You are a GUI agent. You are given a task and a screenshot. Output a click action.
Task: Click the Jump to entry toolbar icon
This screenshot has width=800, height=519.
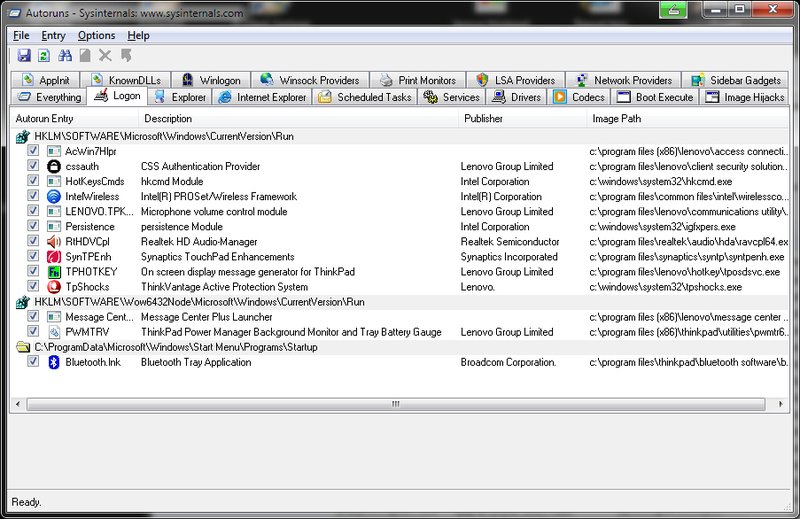pos(126,55)
